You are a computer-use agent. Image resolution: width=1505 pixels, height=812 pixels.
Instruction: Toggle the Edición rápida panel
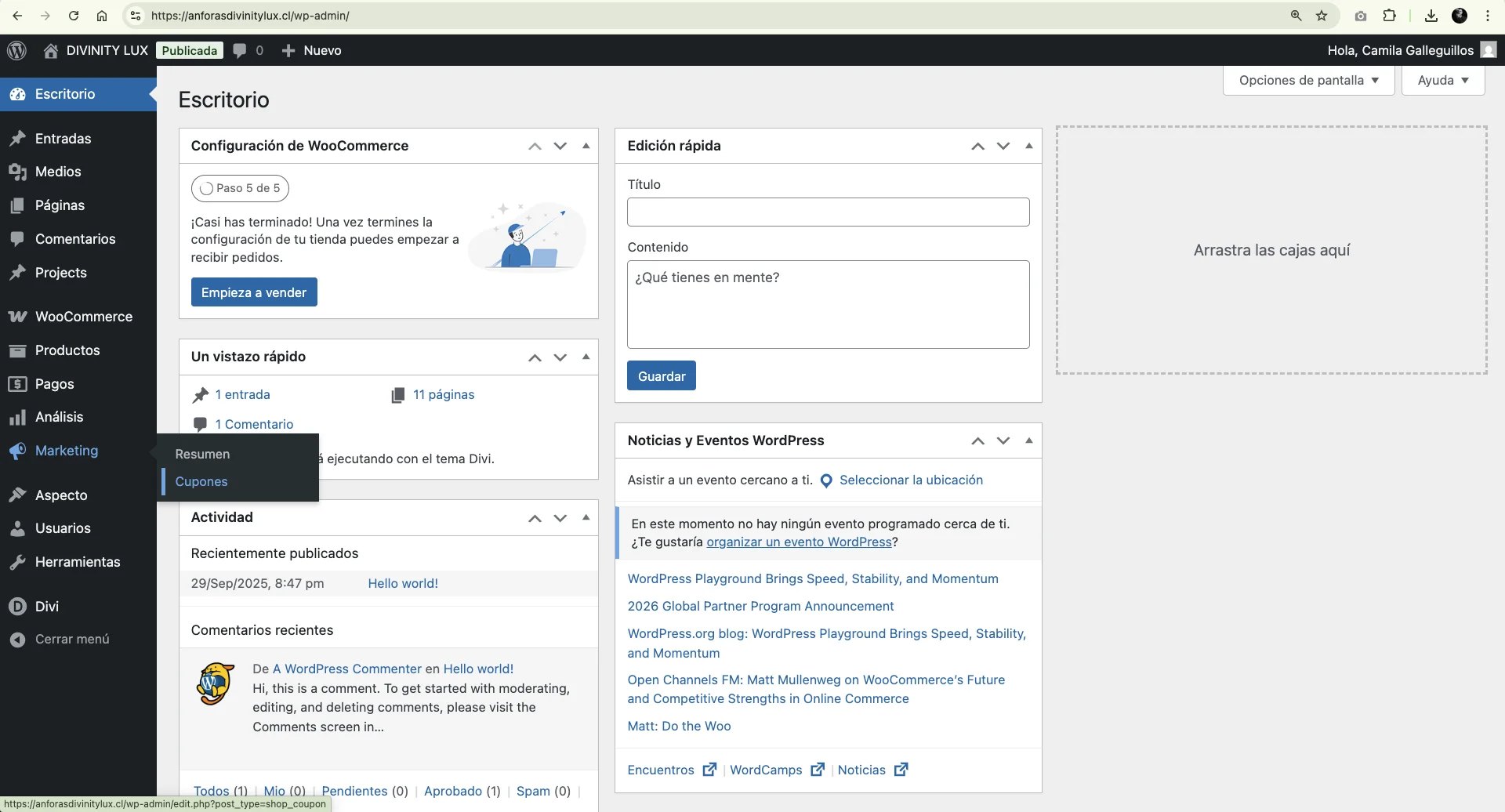[x=1028, y=146]
